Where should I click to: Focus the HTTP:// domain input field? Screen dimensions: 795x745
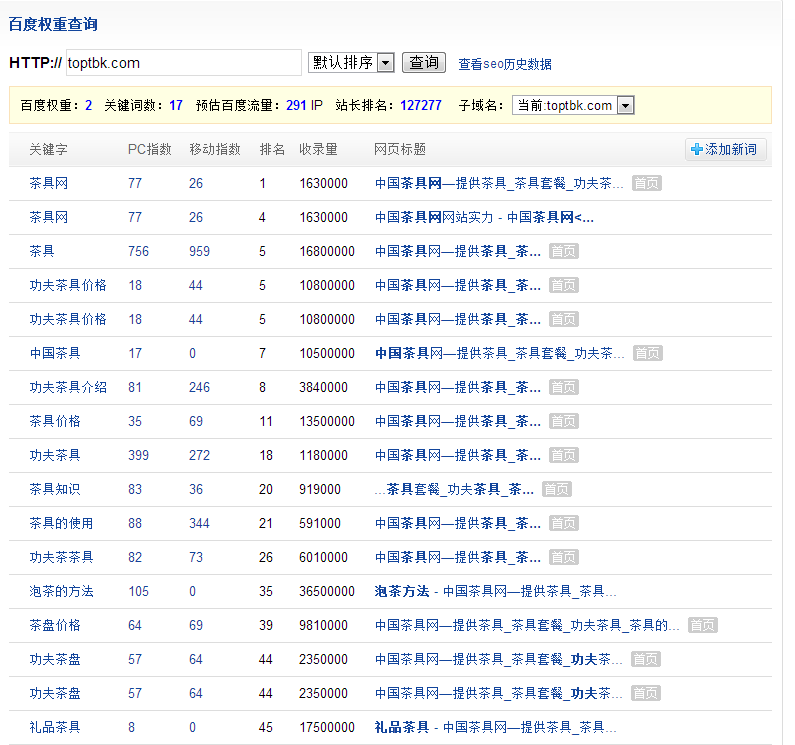point(183,63)
